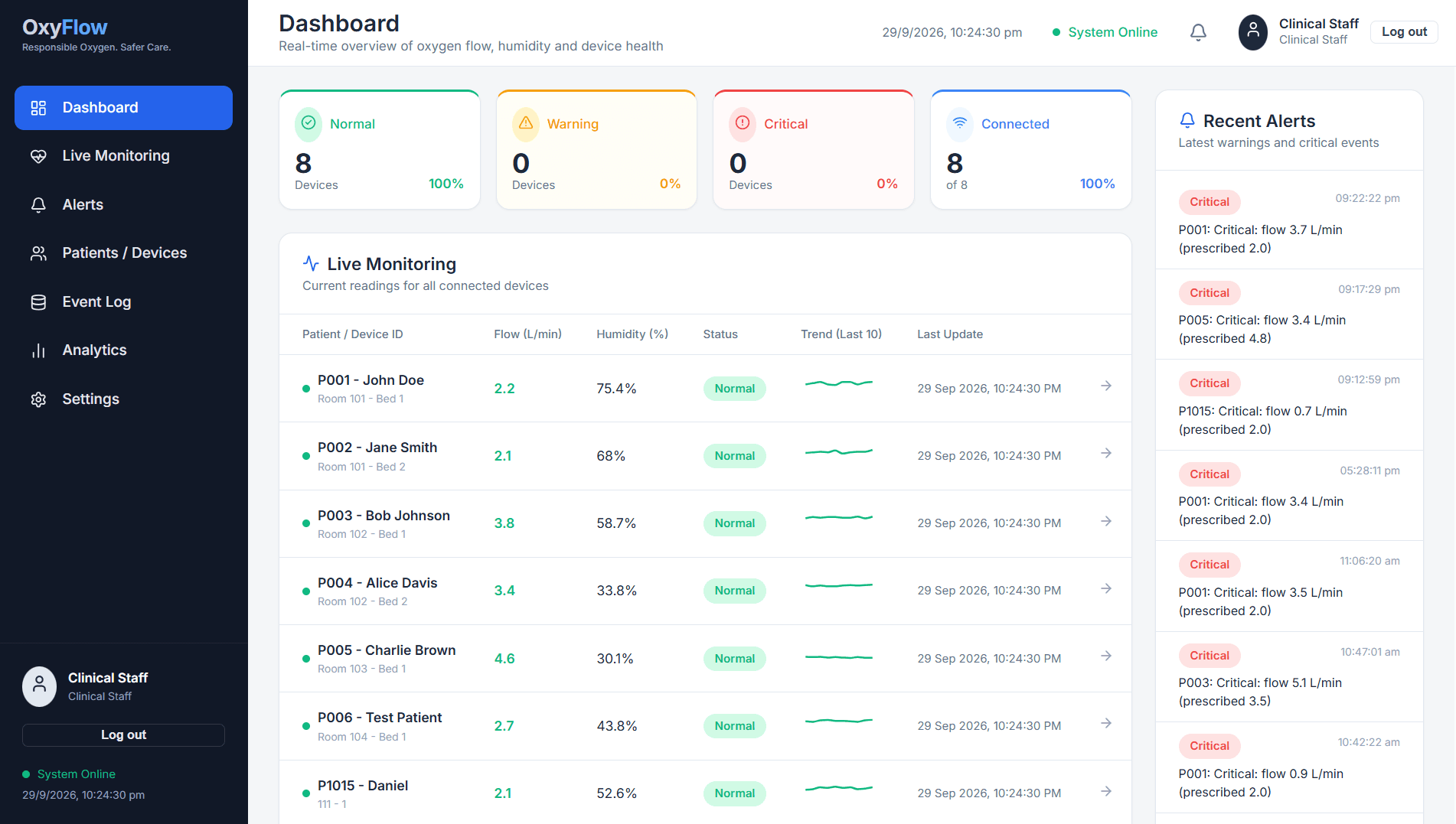Image resolution: width=1456 pixels, height=824 pixels.
Task: Click the Live Monitoring panel pulse icon
Action: pyautogui.click(x=311, y=264)
